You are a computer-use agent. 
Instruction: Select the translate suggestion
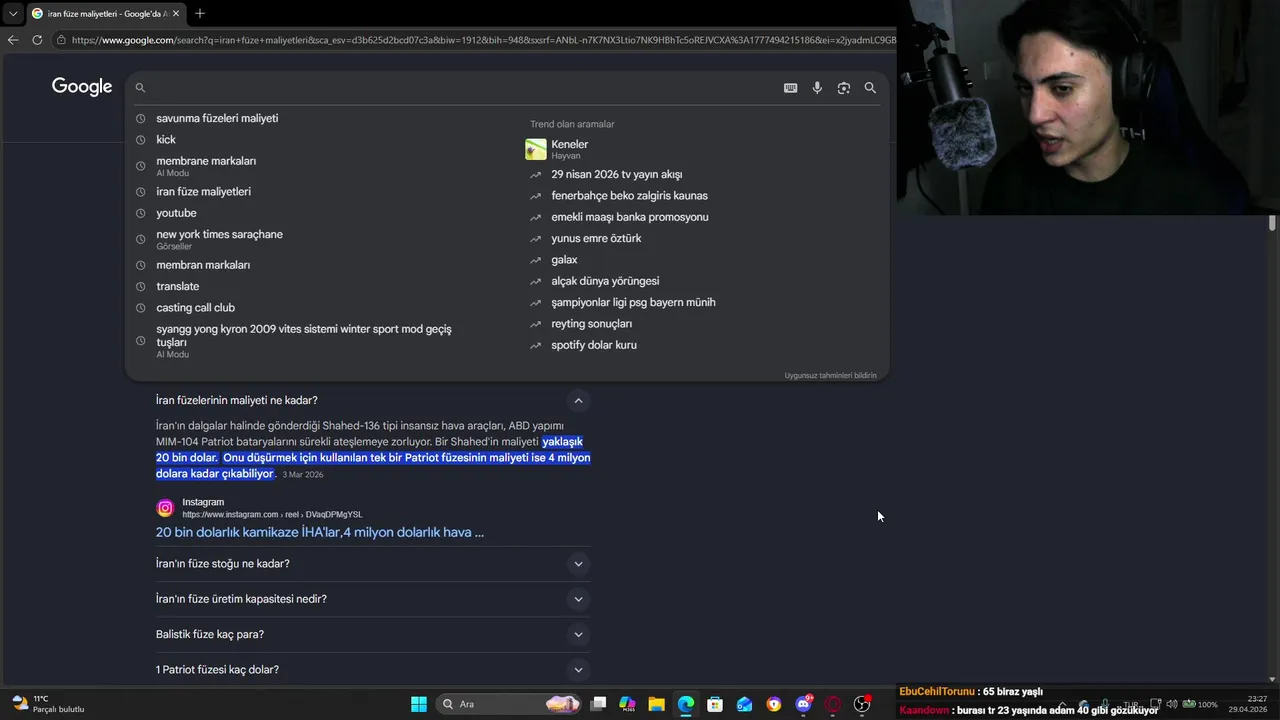coord(177,286)
